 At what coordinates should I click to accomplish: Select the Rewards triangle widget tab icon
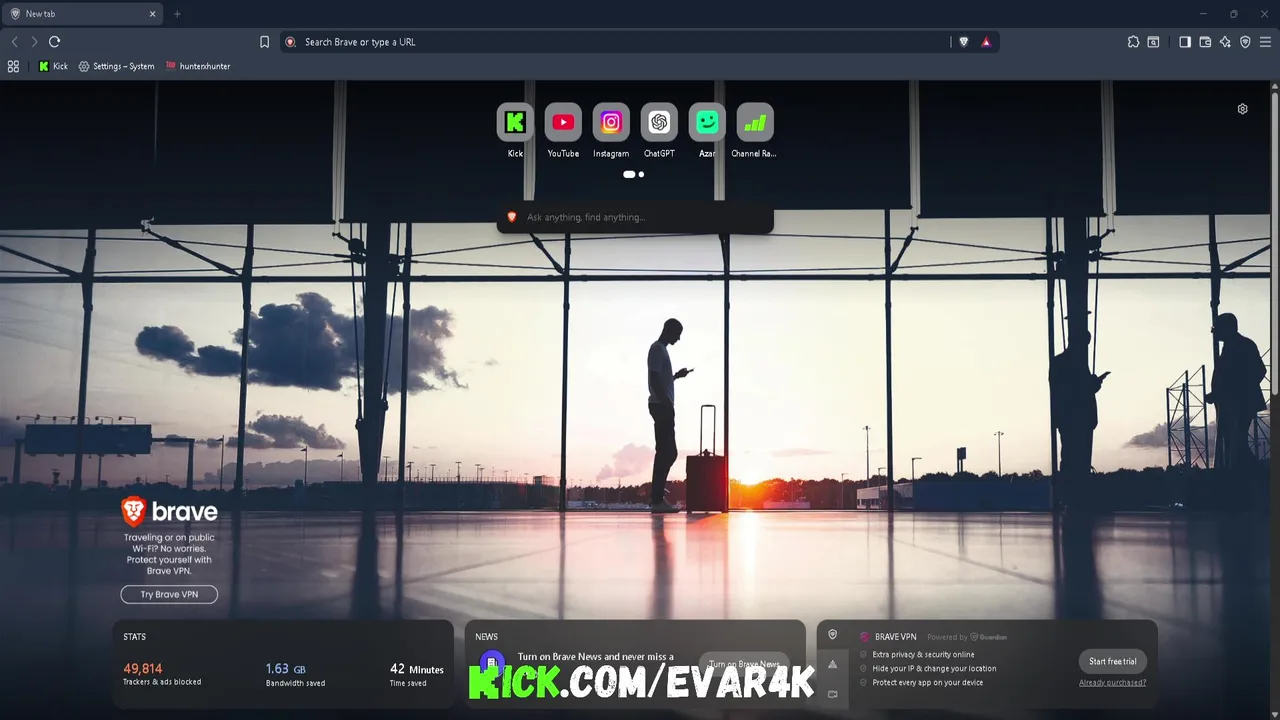point(832,664)
